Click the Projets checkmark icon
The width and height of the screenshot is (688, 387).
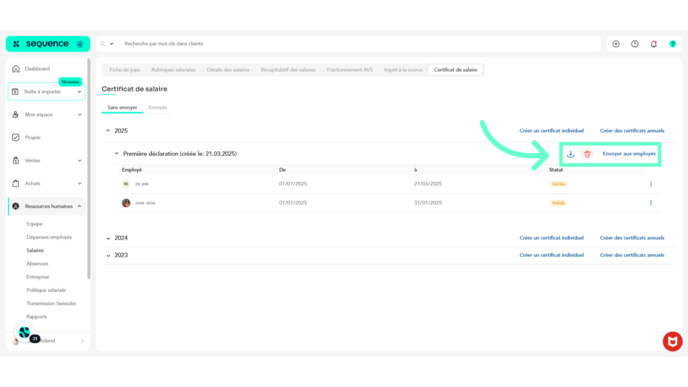pyautogui.click(x=16, y=137)
